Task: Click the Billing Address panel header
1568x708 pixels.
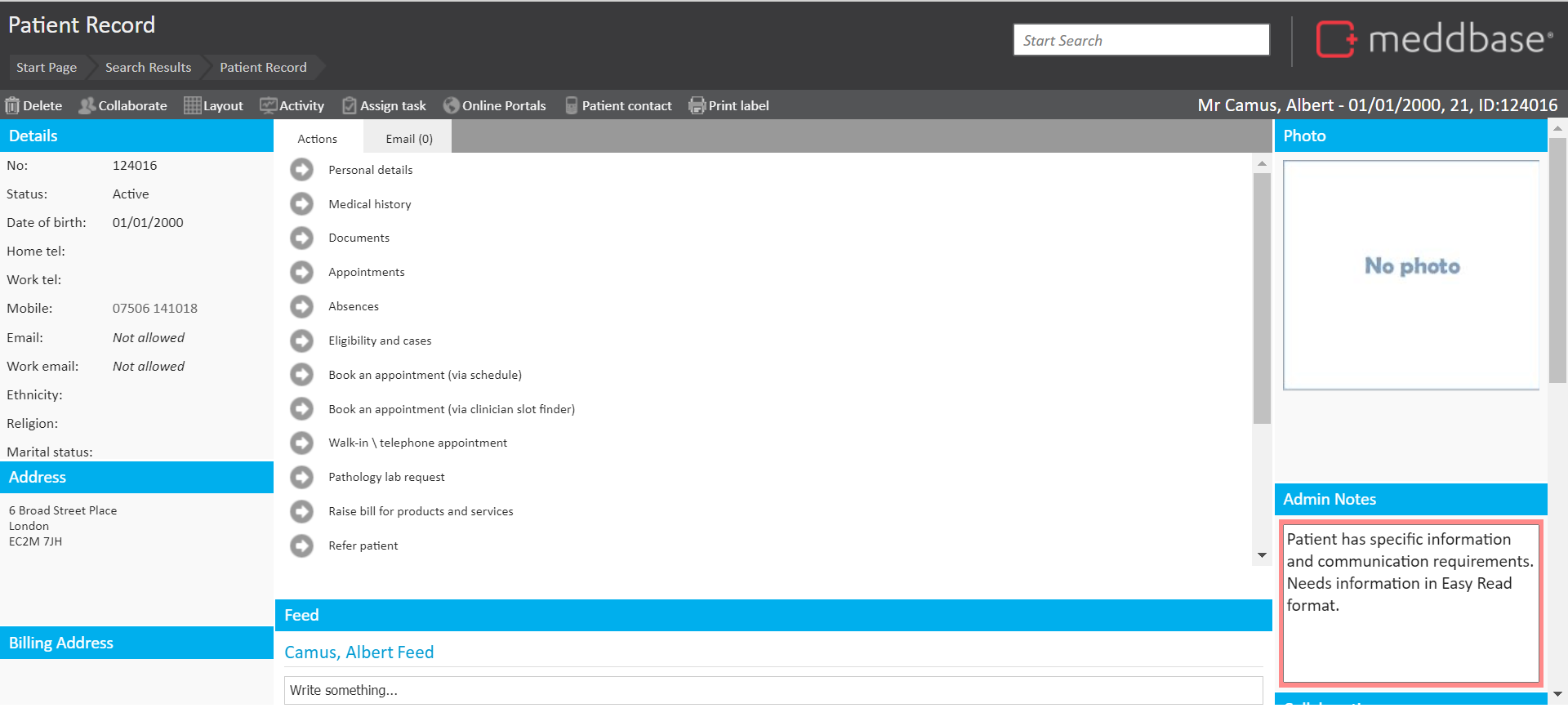Action: click(x=136, y=643)
